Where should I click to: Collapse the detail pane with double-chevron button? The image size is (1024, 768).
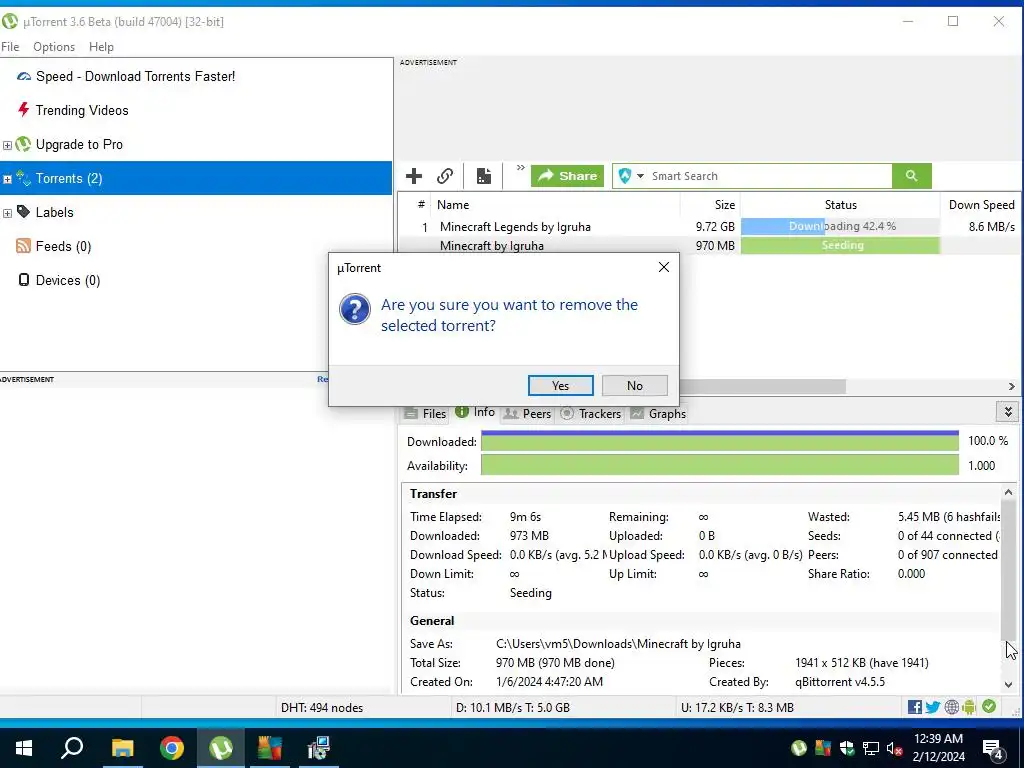[x=1008, y=412]
